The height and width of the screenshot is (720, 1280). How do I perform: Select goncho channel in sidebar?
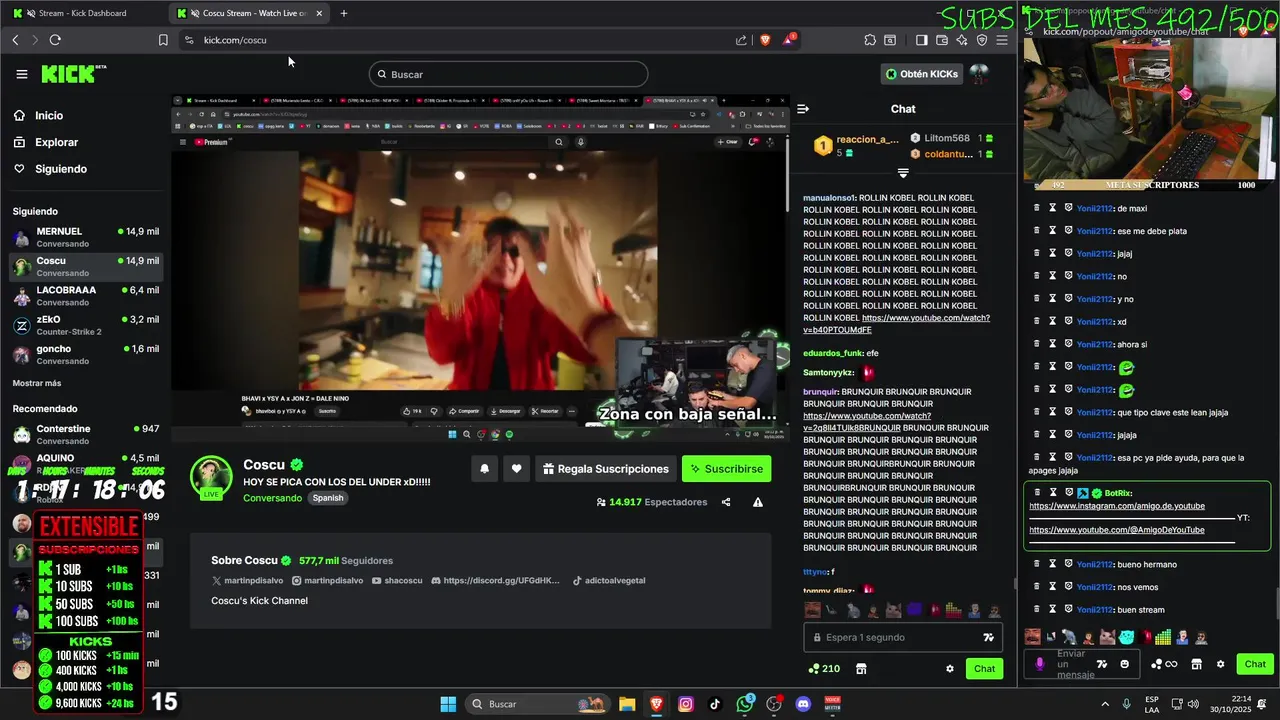[85, 355]
